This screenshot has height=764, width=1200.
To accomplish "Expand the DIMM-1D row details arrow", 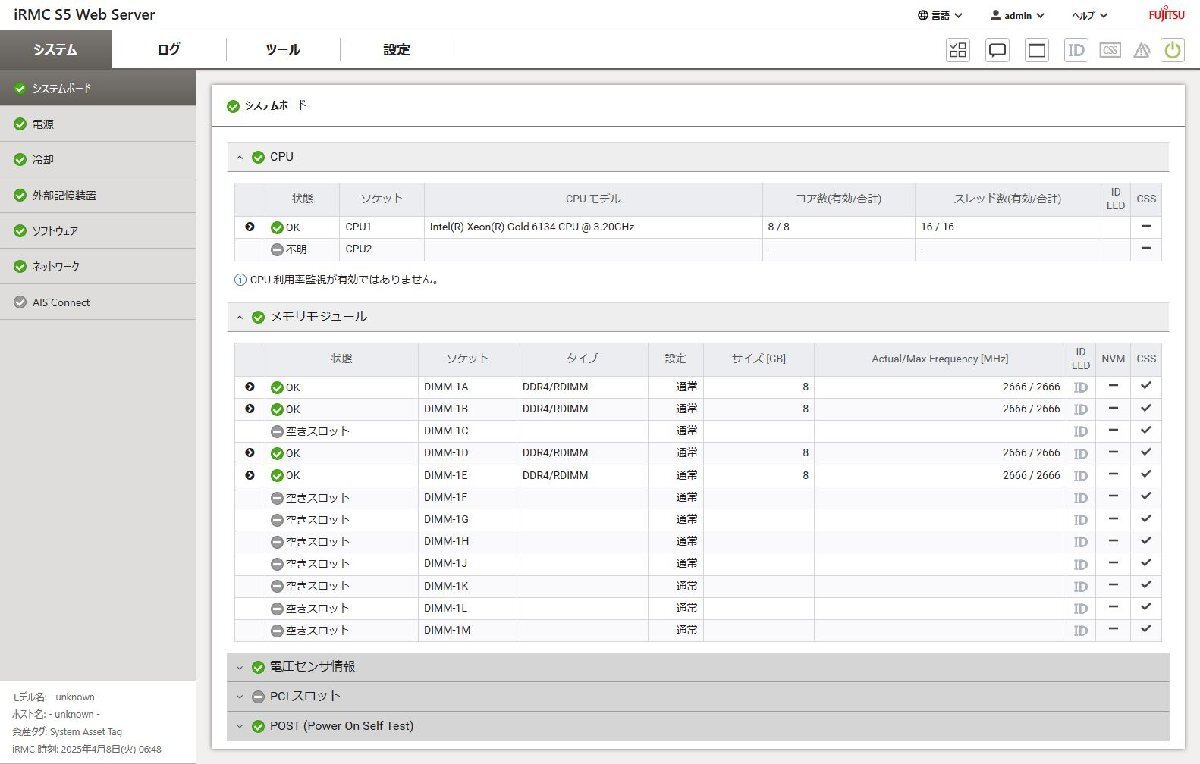I will [x=250, y=453].
